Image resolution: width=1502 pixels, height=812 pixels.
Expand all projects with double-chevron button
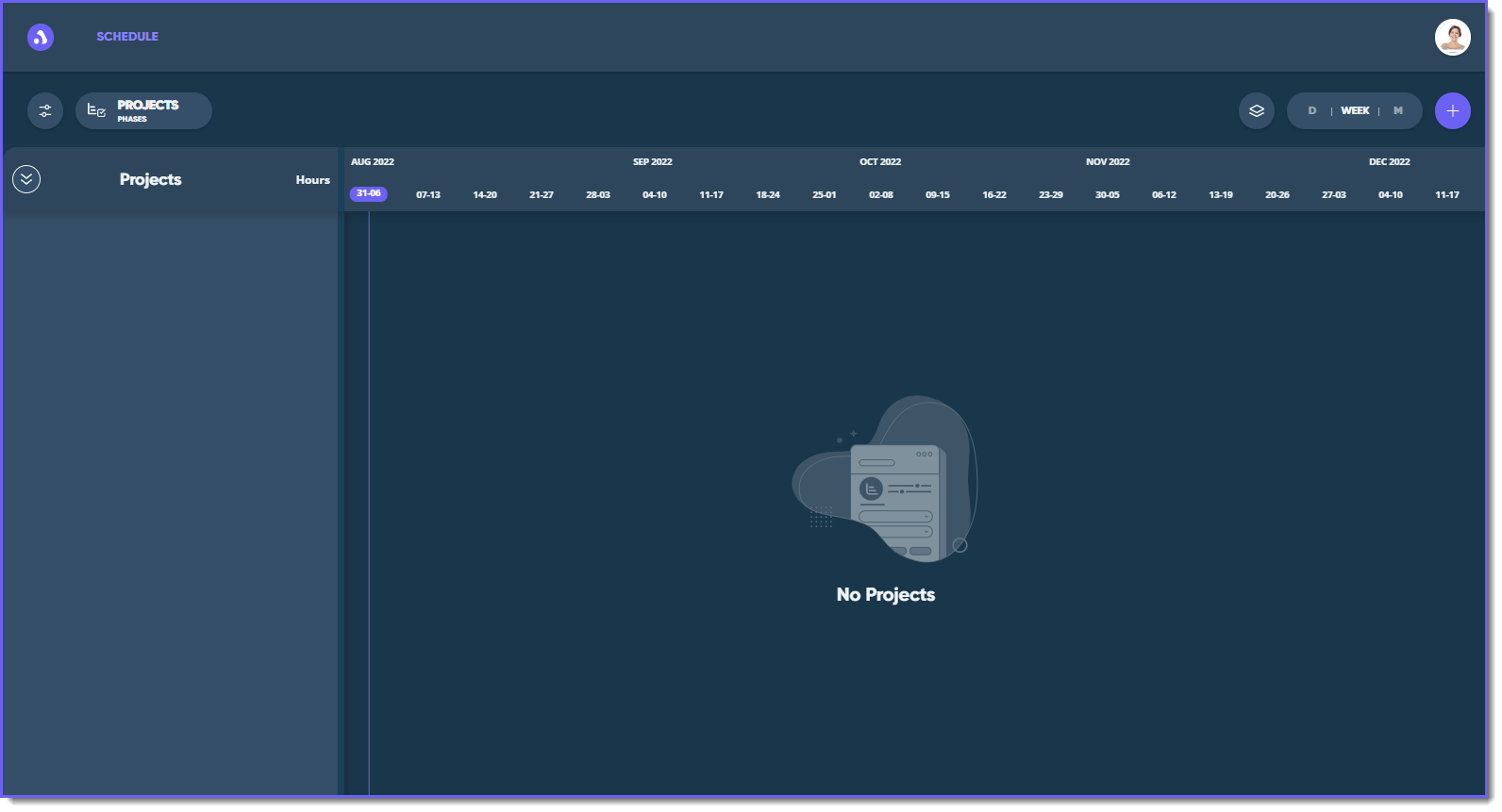[26, 179]
